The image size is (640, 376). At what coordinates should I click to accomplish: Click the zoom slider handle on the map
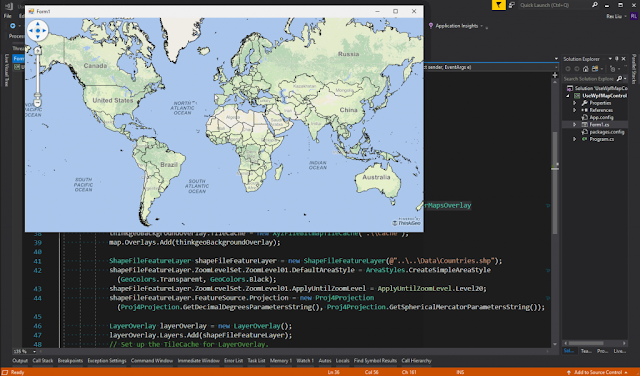point(38,96)
